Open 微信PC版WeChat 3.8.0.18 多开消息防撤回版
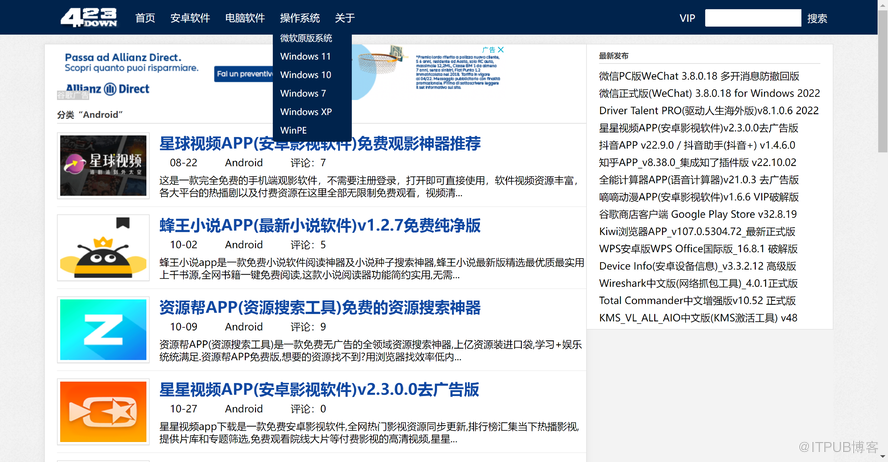The image size is (888, 462). click(699, 76)
